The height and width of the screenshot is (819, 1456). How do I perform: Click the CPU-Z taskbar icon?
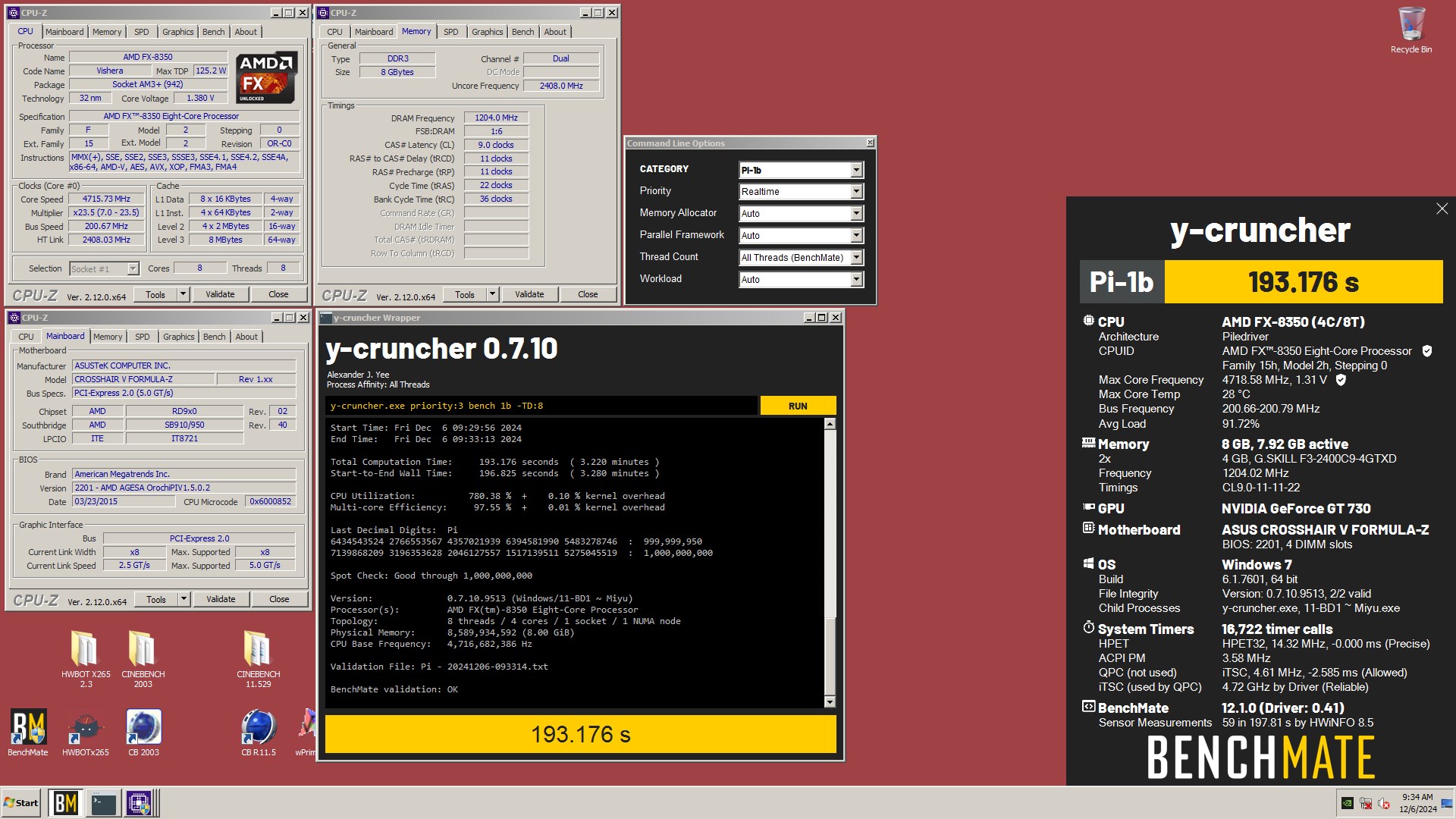140,803
